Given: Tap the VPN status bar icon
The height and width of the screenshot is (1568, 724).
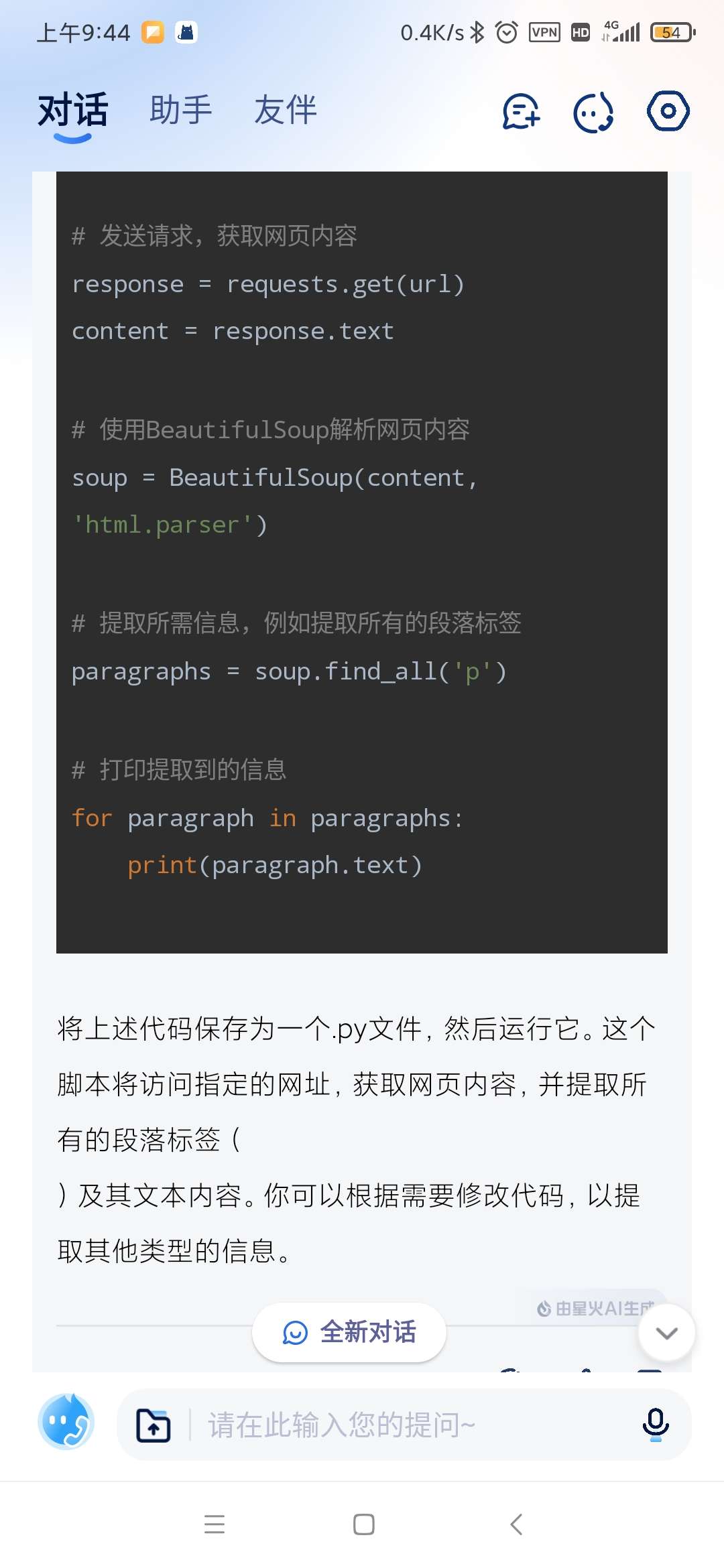Looking at the screenshot, I should click(544, 32).
